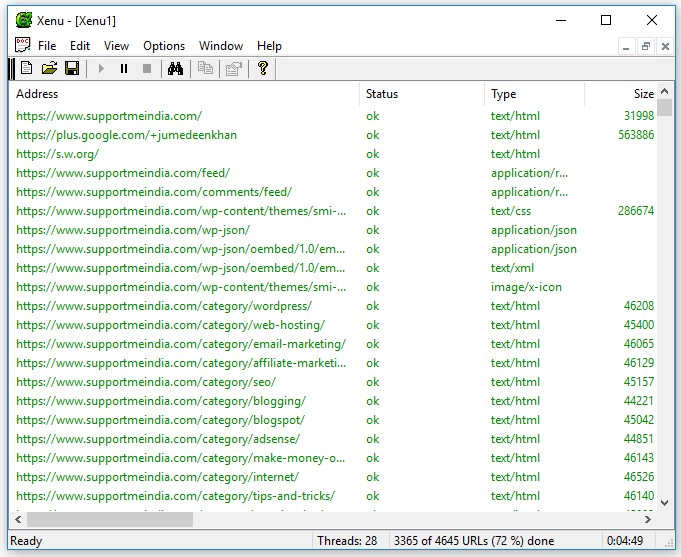Save results with the floppy disk icon

click(72, 69)
